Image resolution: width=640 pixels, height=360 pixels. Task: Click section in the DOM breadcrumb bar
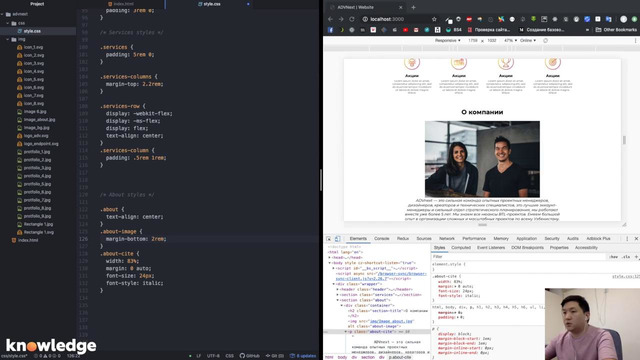[x=367, y=357]
